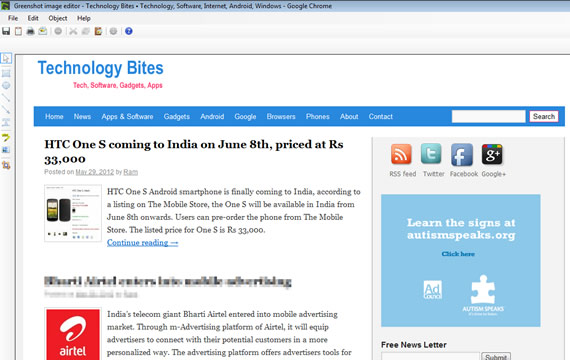Click the Cut scissors icon

(x=73, y=31)
